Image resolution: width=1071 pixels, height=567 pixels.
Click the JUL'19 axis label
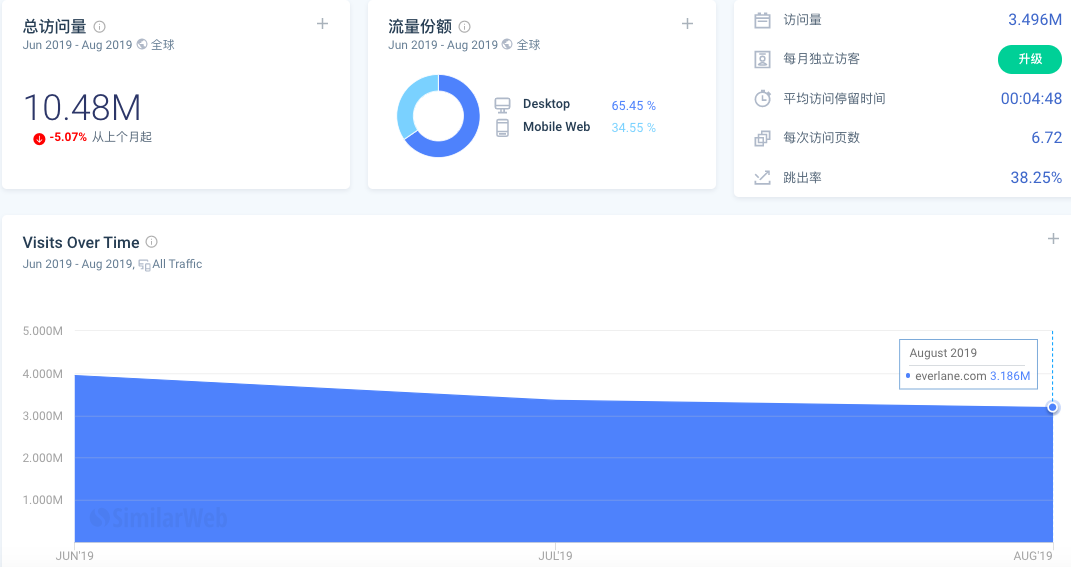click(x=555, y=555)
